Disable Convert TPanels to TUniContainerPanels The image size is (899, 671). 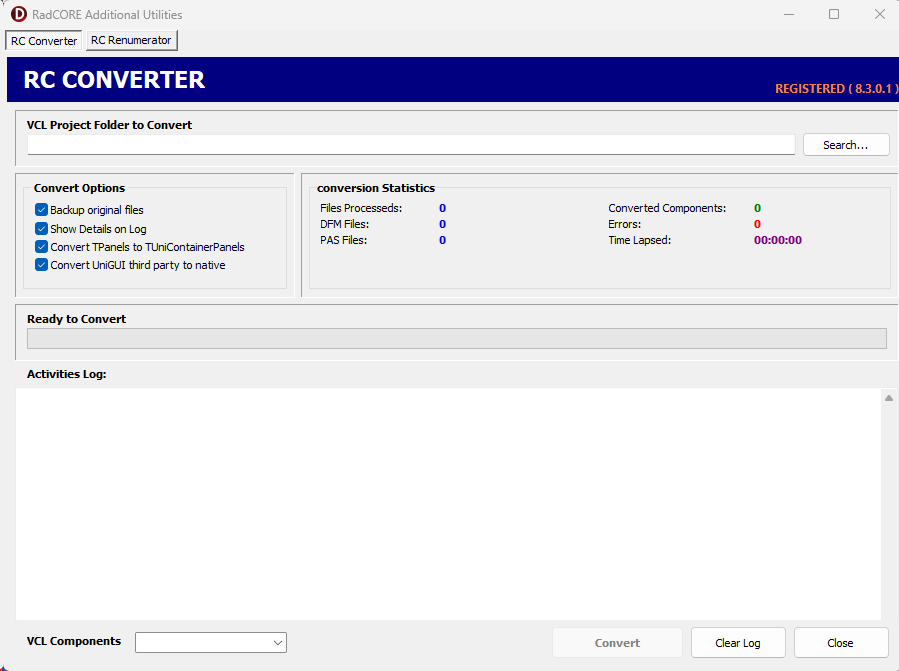[x=42, y=247]
